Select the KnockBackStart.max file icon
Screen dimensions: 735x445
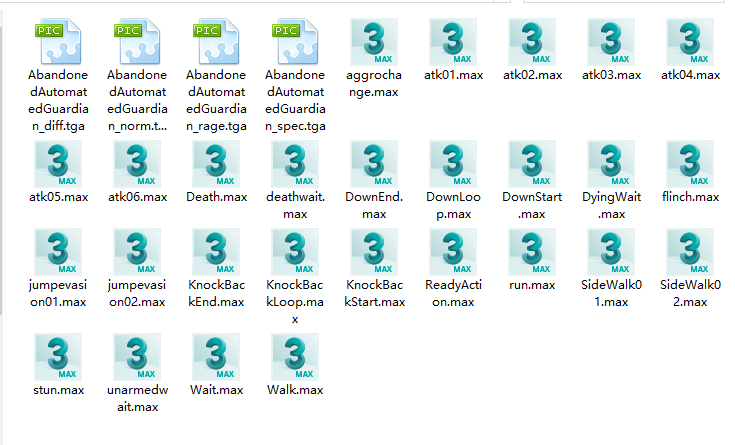click(x=374, y=252)
